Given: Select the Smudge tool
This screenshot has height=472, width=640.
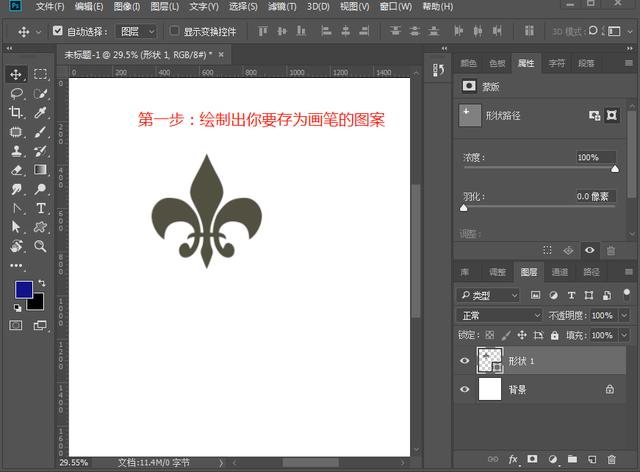Looking at the screenshot, I should click(x=16, y=189).
